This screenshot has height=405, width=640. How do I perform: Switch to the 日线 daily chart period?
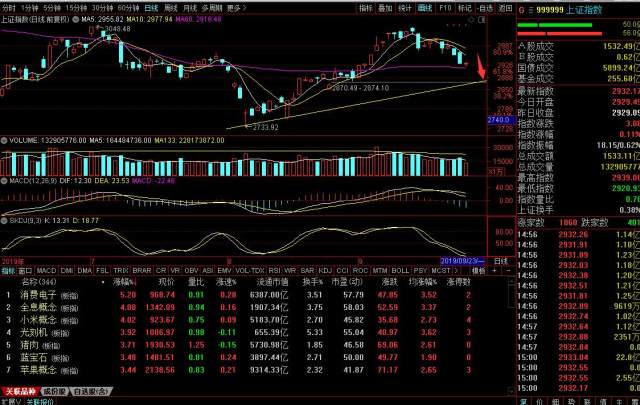151,7
